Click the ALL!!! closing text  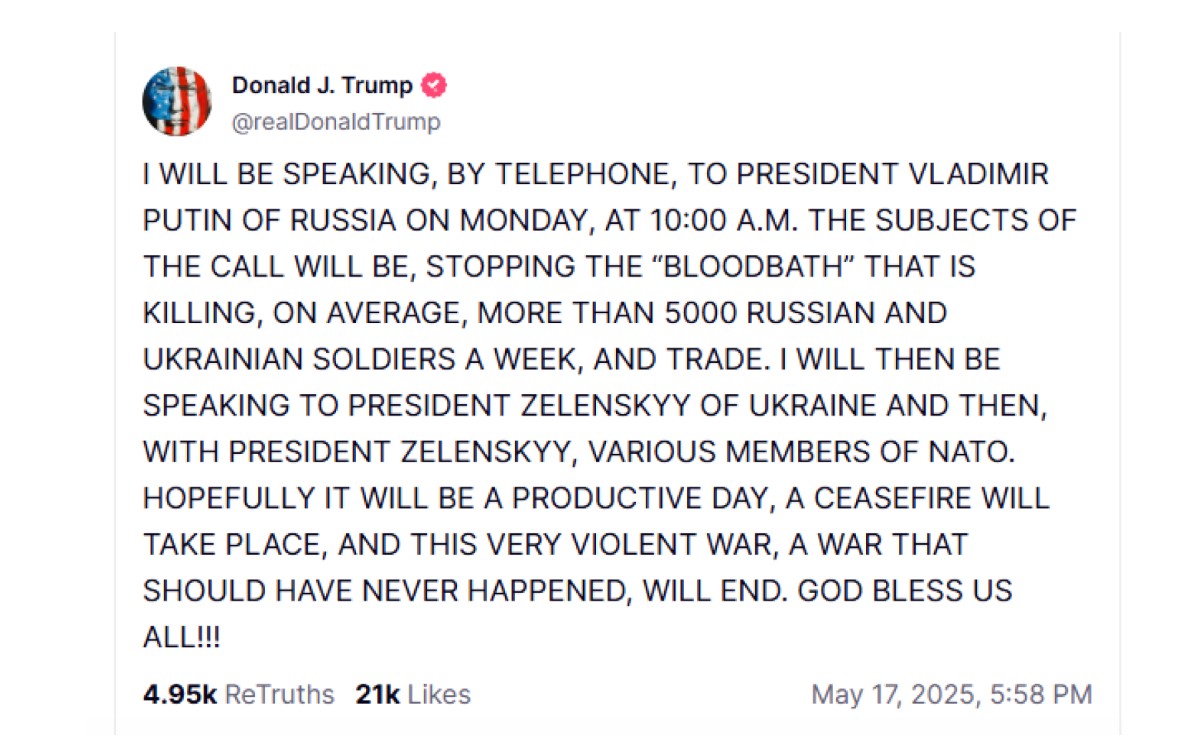tap(182, 637)
